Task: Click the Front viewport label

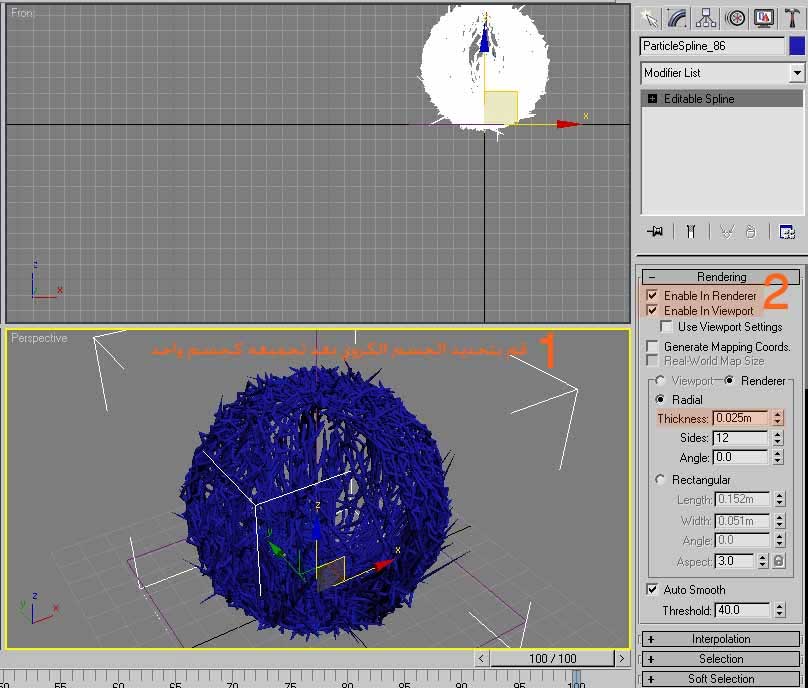Action: 22,12
